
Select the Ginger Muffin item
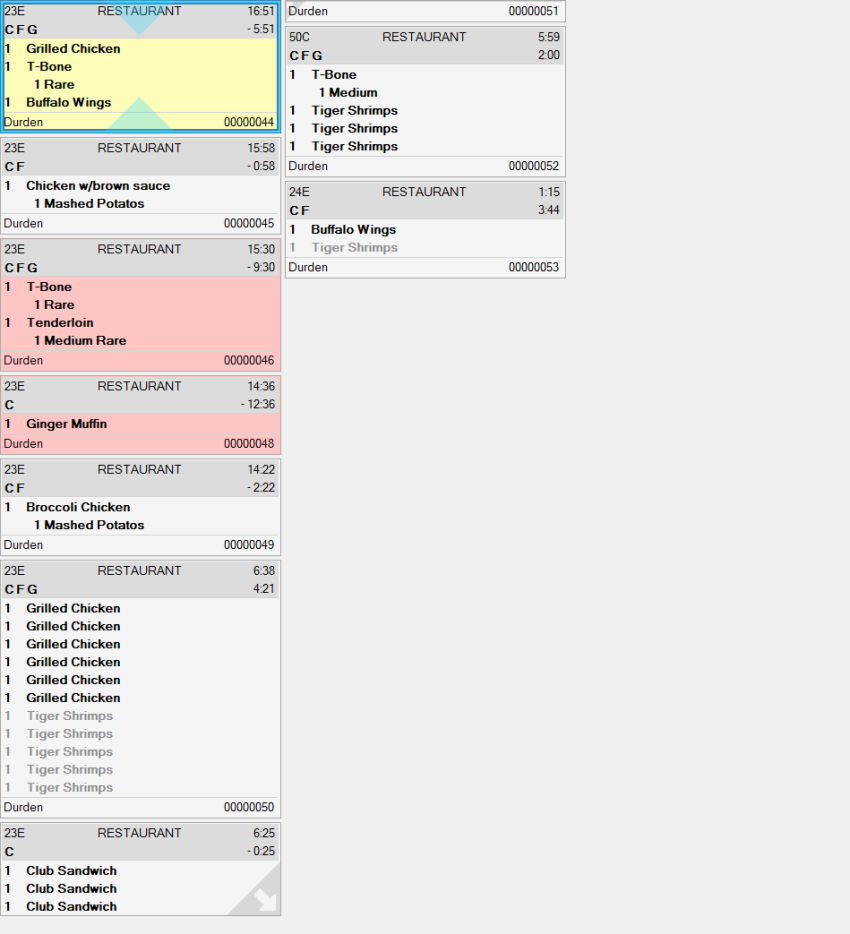tap(141, 424)
